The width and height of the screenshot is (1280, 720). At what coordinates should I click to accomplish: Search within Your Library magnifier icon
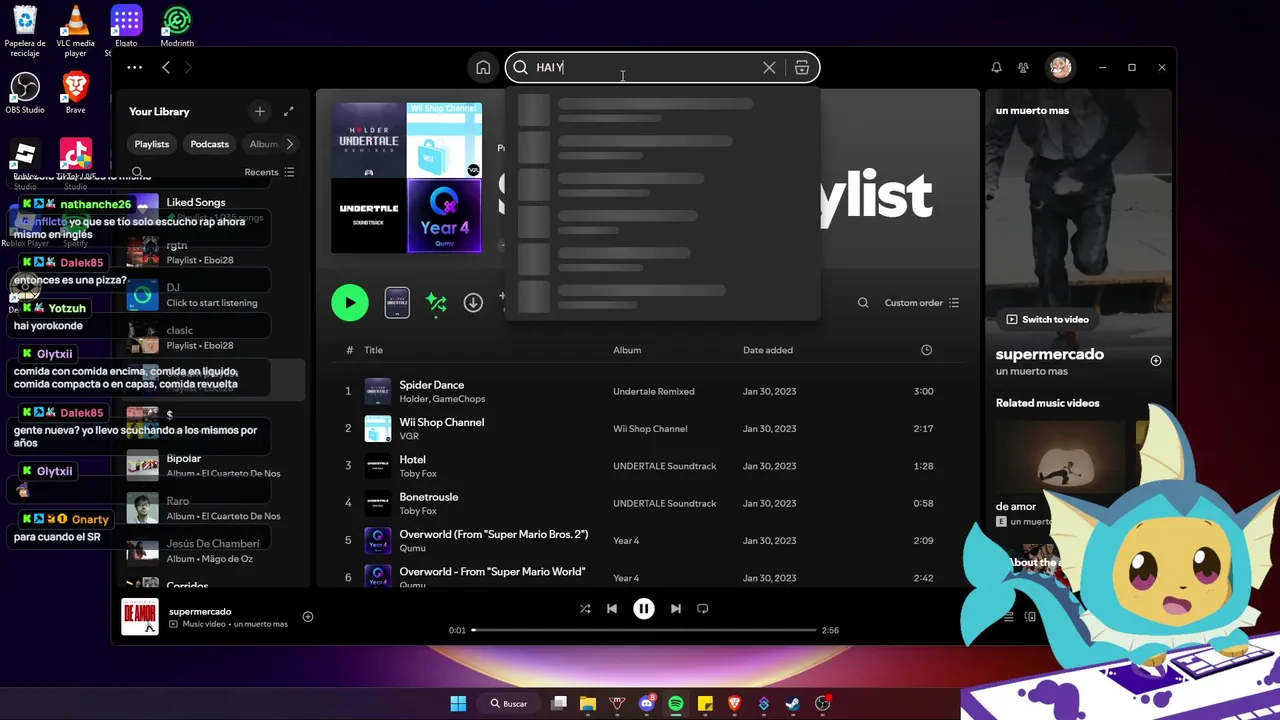point(137,172)
